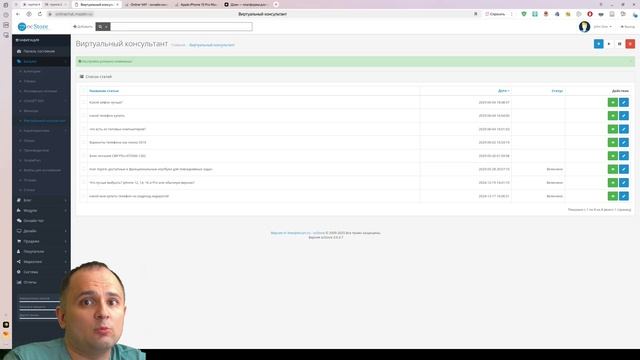Image resolution: width=640 pixels, height=360 pixels.
Task: Open the user name dropdown in top bar
Action: 602,27
